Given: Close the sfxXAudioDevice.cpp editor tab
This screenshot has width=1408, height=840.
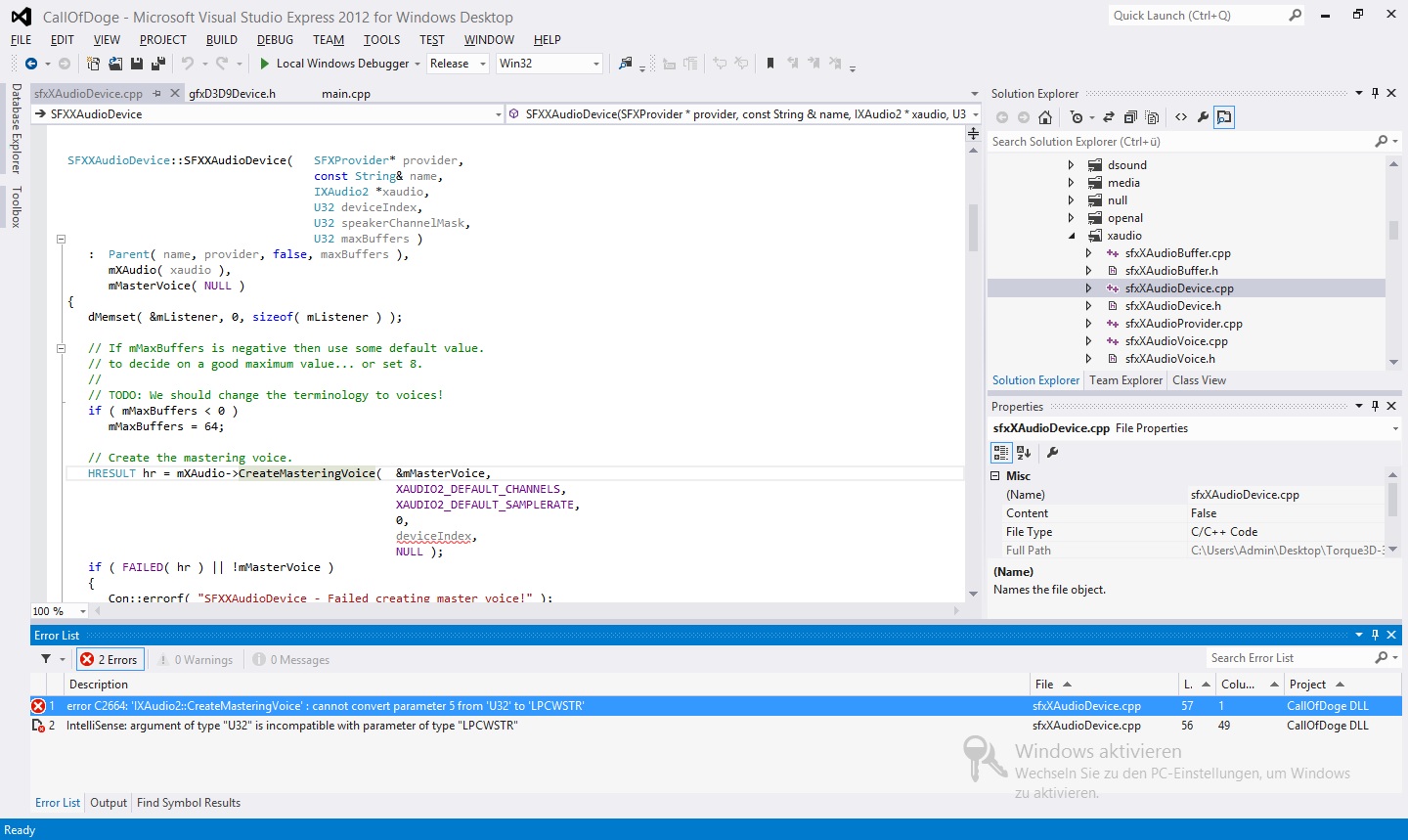Looking at the screenshot, I should tap(175, 94).
